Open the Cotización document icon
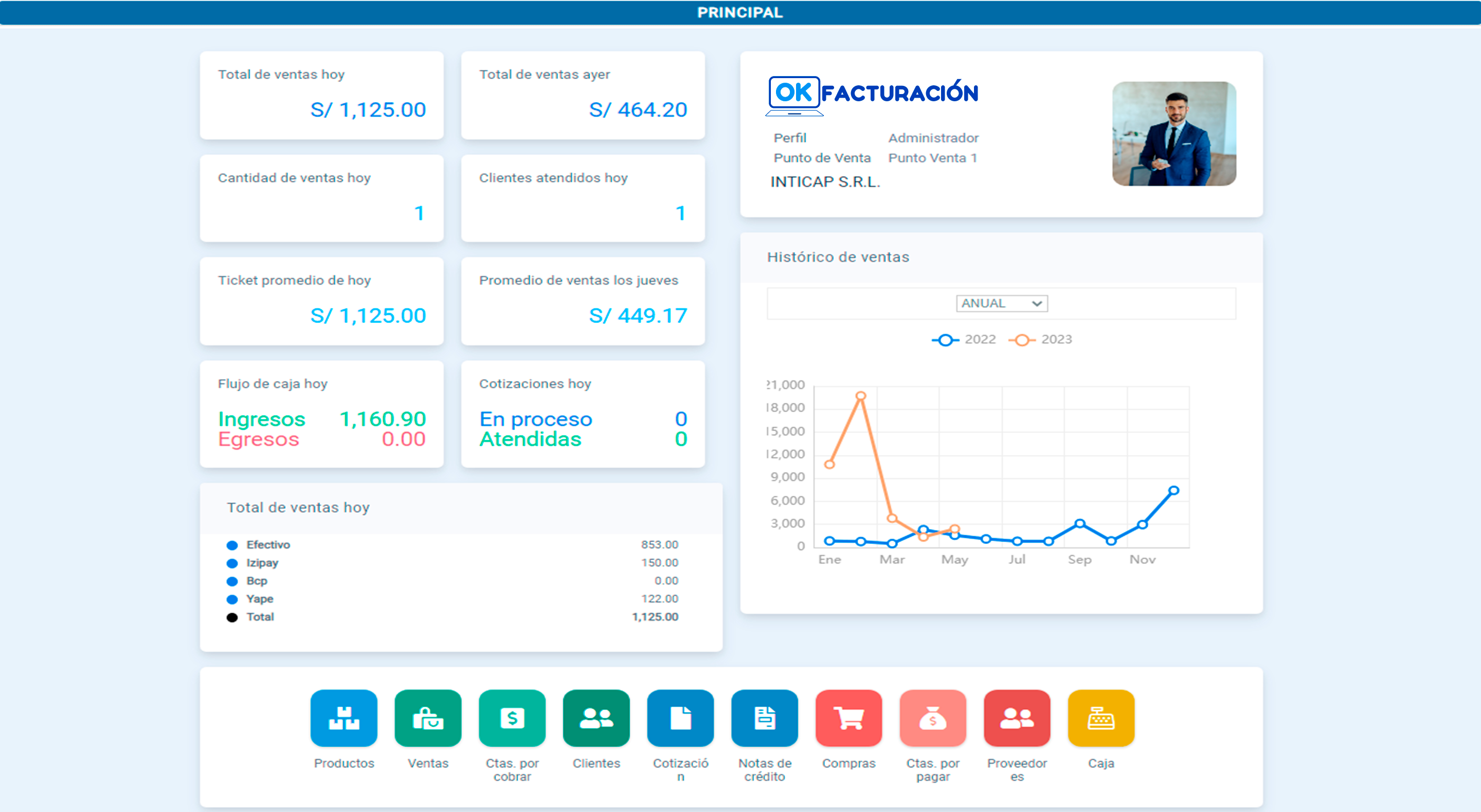Viewport: 1481px width, 812px height. [x=680, y=718]
